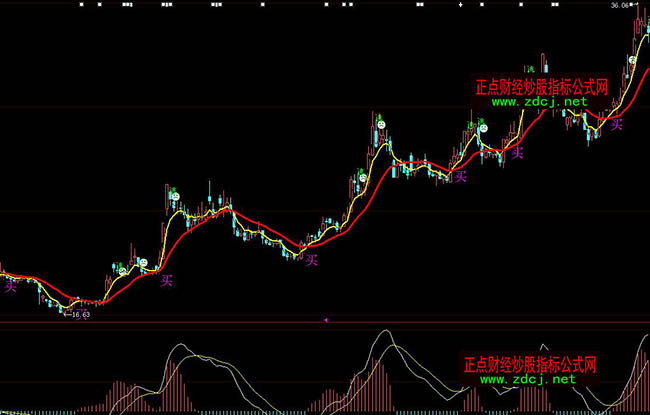Click the leftmost 买 buy signal marker

pos(11,285)
